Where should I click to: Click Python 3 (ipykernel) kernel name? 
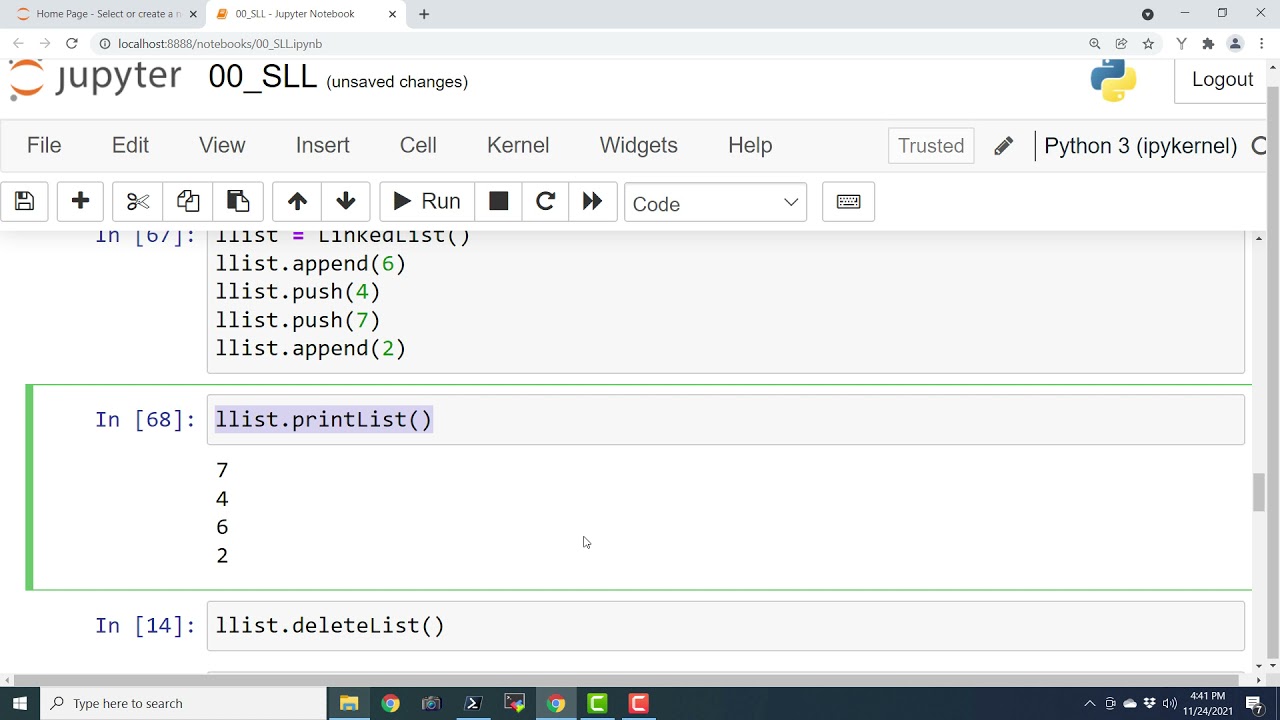click(1140, 146)
